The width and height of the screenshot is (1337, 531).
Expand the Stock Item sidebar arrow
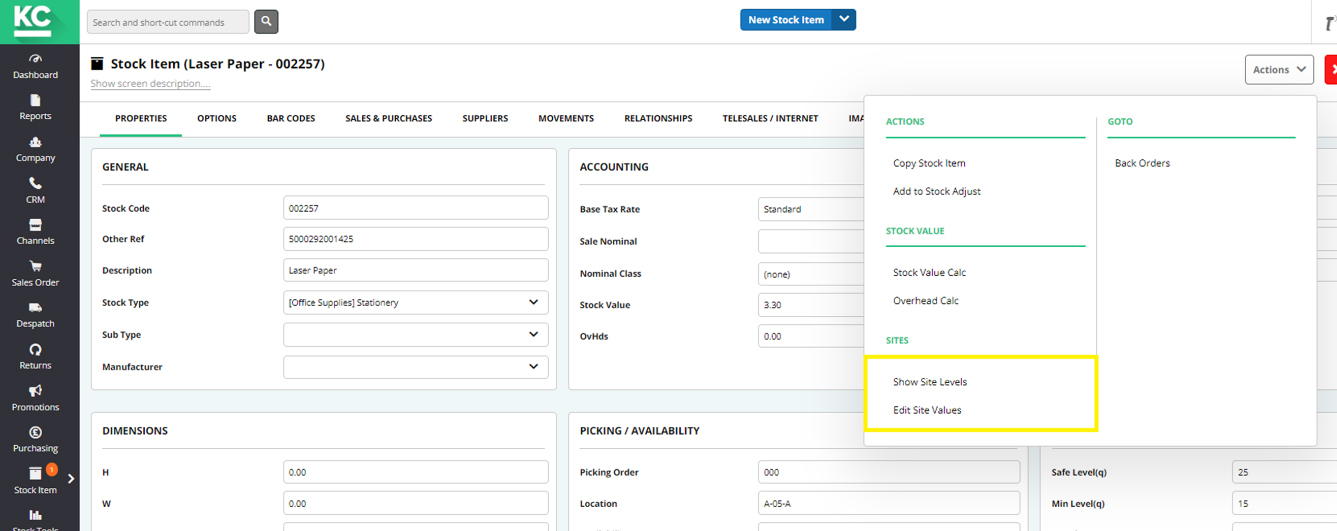click(x=71, y=479)
